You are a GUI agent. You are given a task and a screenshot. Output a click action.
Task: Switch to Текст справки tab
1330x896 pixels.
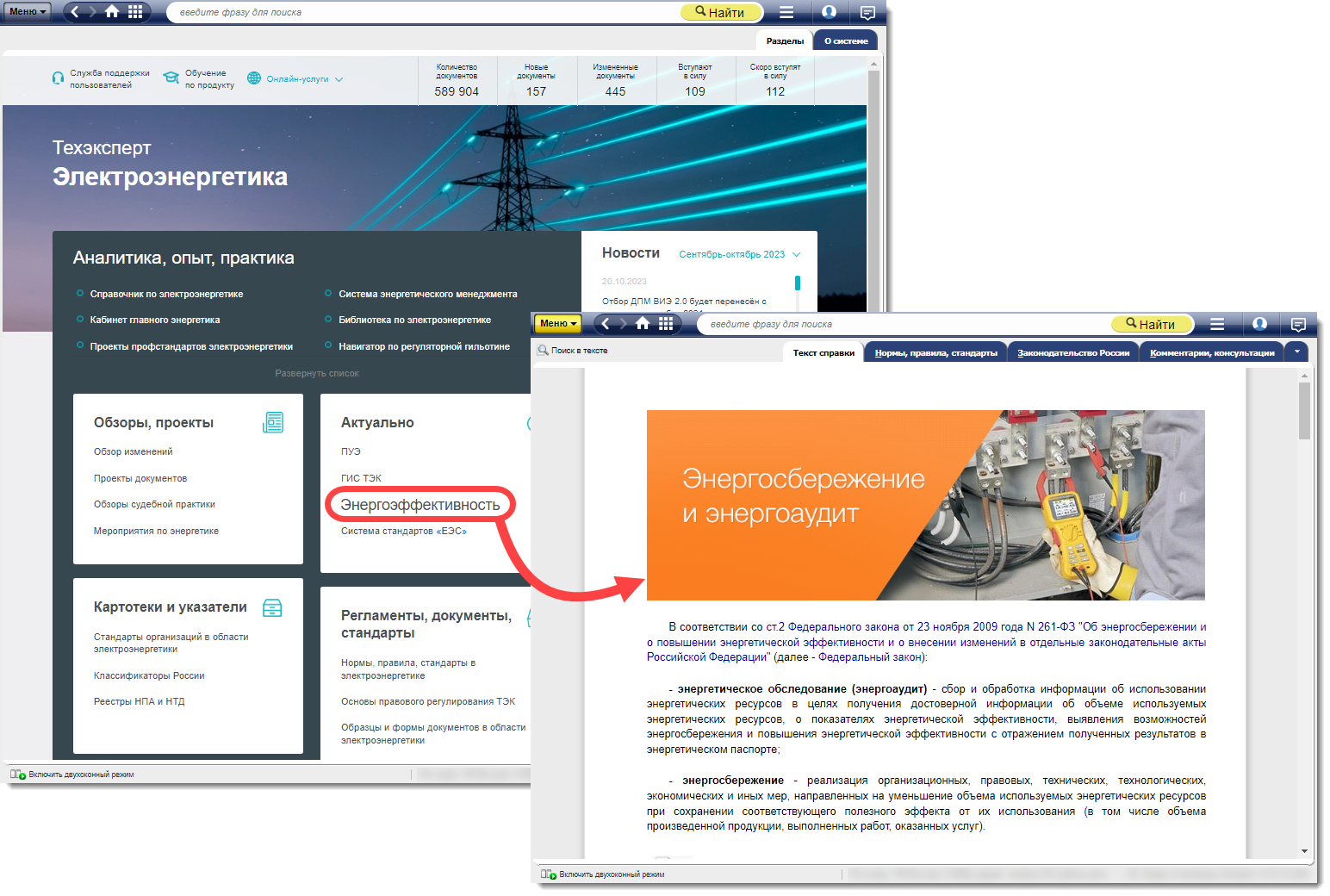click(823, 352)
